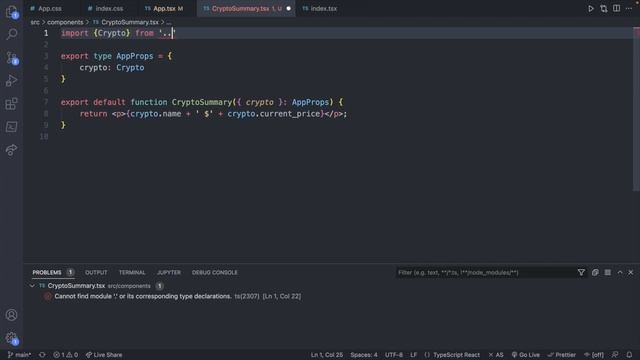Change indentation via Spaces: 4
640x360 pixels.
[x=364, y=355]
